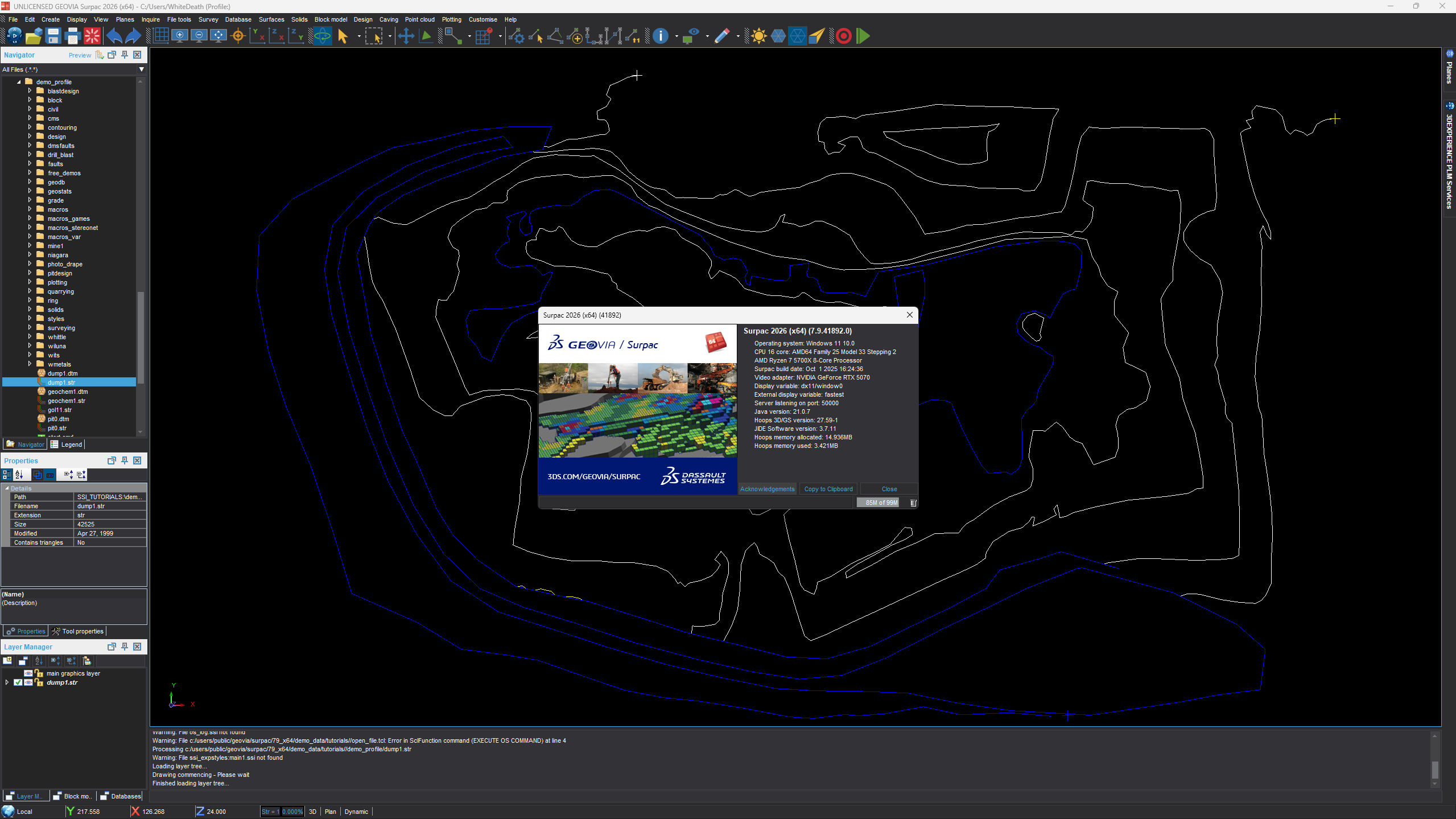Screen dimensions: 1456x819
Task: Toggle the 2D grid icon in toolbar
Action: point(161,36)
